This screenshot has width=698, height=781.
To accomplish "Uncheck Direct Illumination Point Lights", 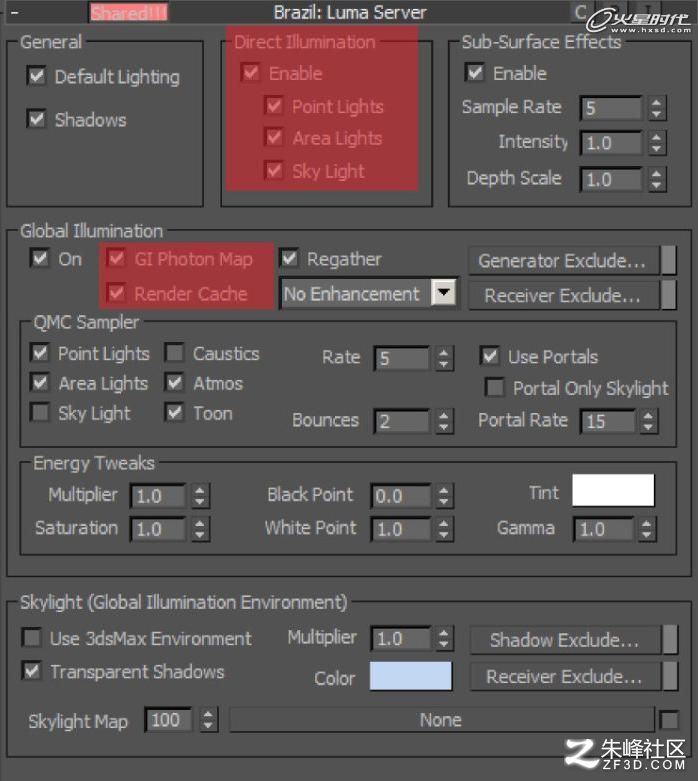I will (x=274, y=106).
